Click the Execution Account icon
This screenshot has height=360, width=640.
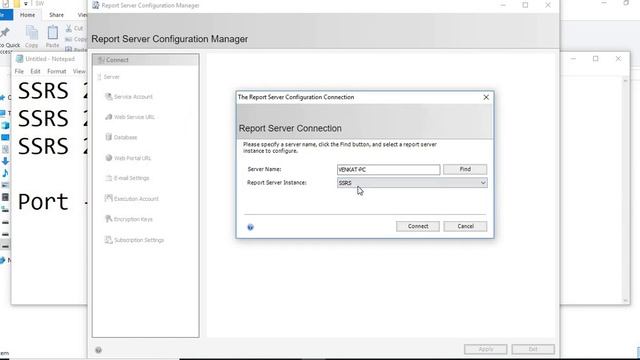click(109, 198)
